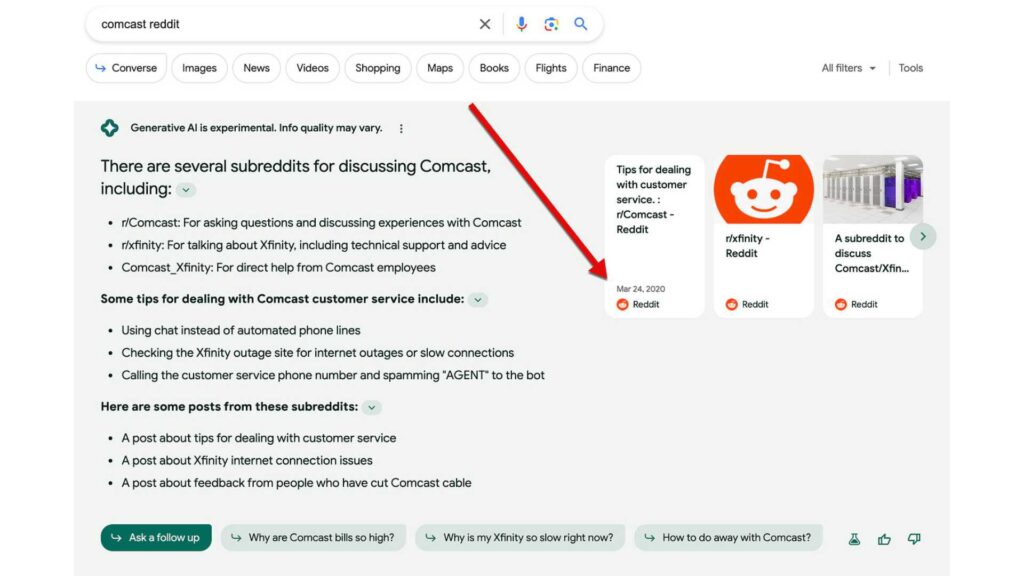Click the server room thumbnail image
Image resolution: width=1024 pixels, height=576 pixels.
tap(872, 189)
